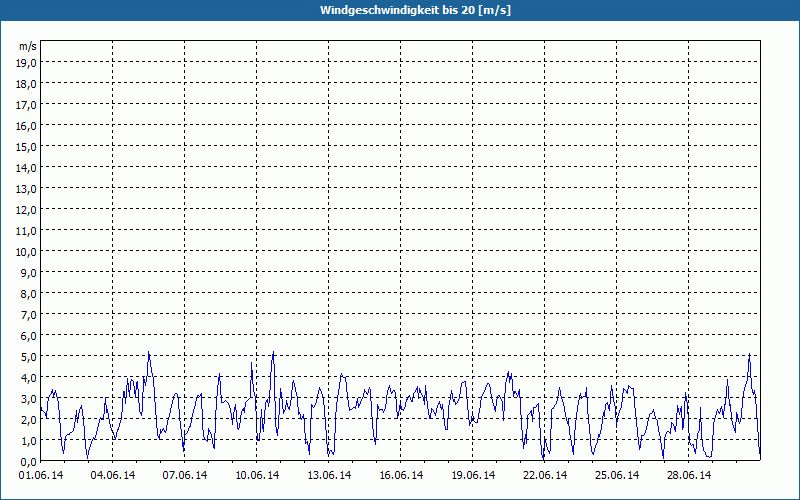Image resolution: width=800 pixels, height=500 pixels.
Task: Select the 18,0 y-axis value
Action: coord(26,84)
